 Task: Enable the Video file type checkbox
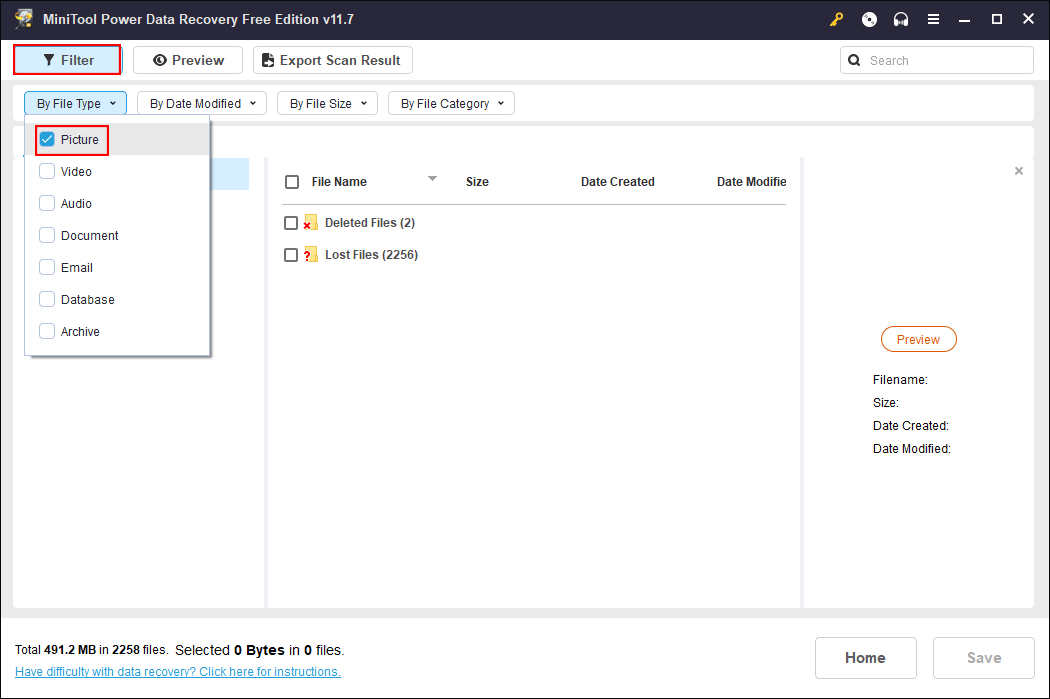(x=47, y=172)
